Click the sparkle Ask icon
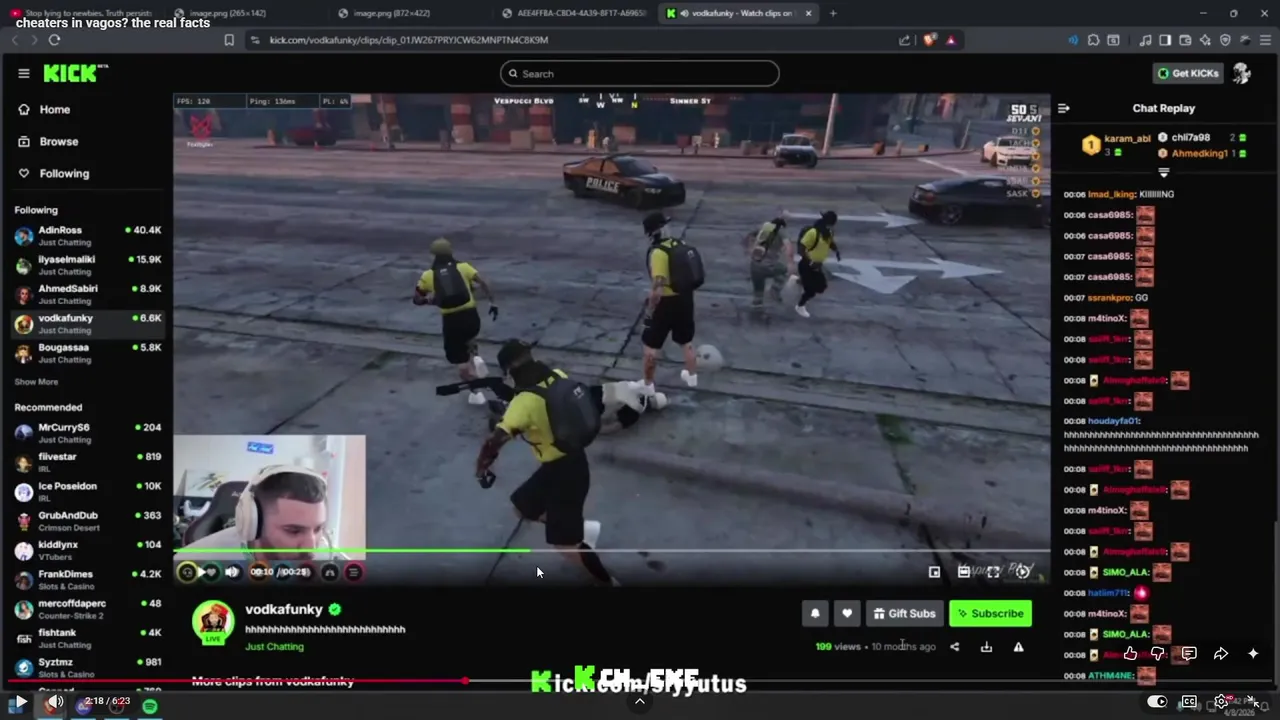Image resolution: width=1280 pixels, height=720 pixels. coord(1253,653)
